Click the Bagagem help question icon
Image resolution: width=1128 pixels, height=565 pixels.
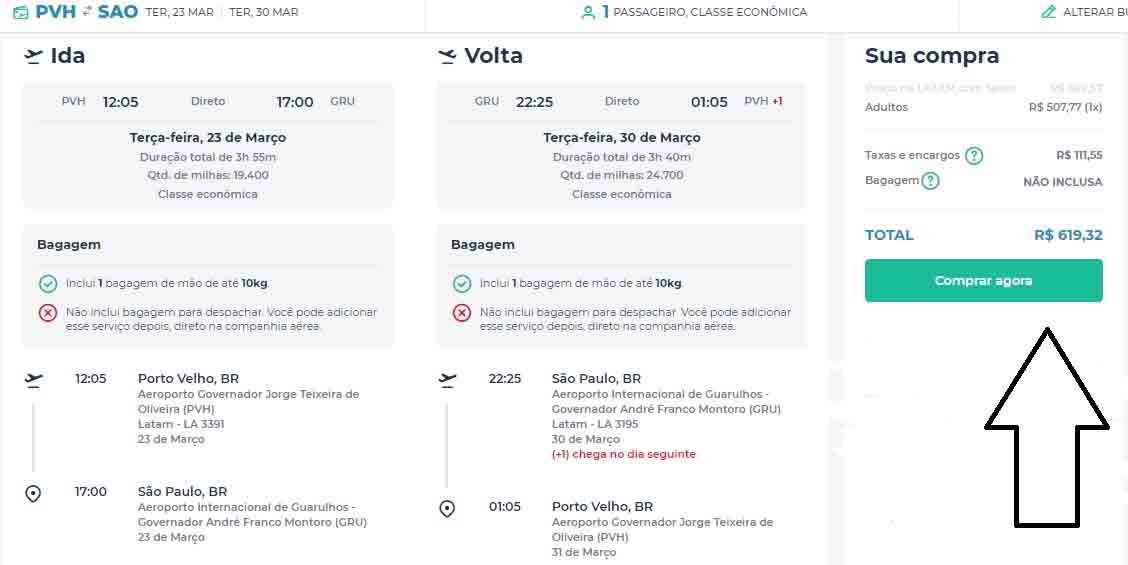(930, 181)
